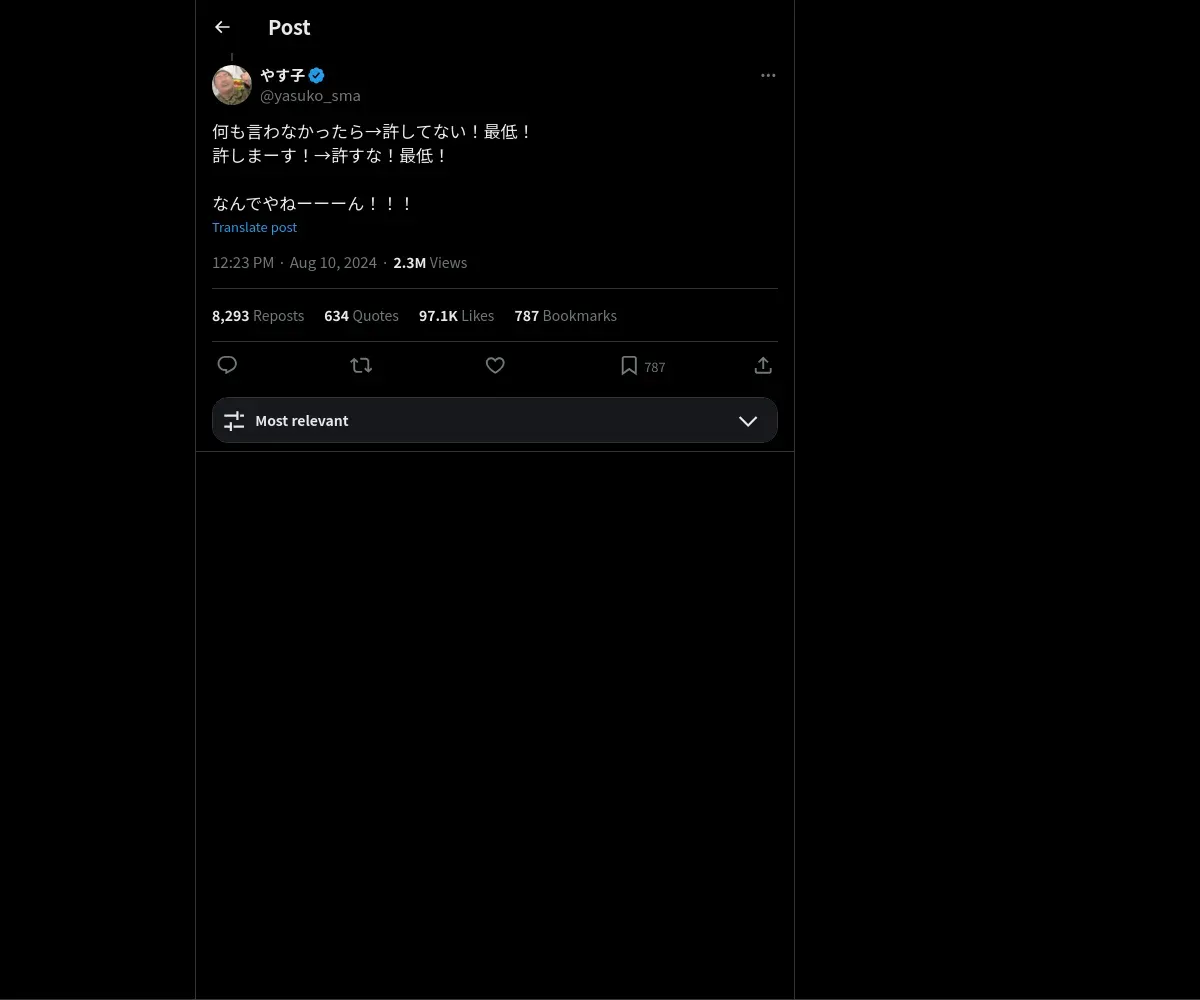Bookmark the post via the bookmark icon
This screenshot has height=1000, width=1200.
[x=629, y=366]
